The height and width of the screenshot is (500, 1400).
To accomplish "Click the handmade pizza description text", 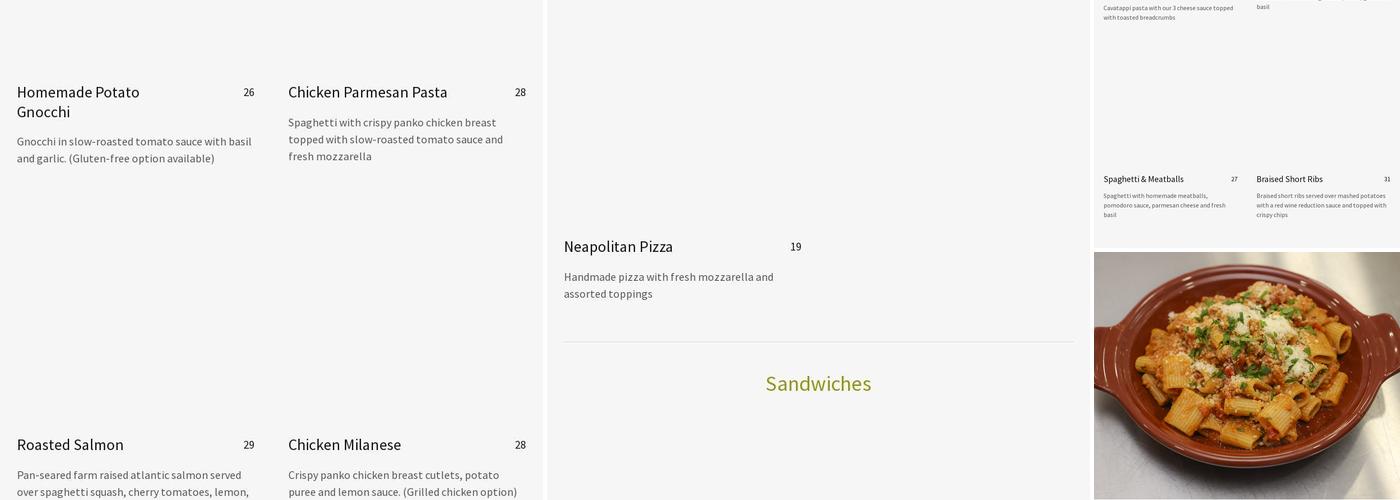I will click(668, 285).
